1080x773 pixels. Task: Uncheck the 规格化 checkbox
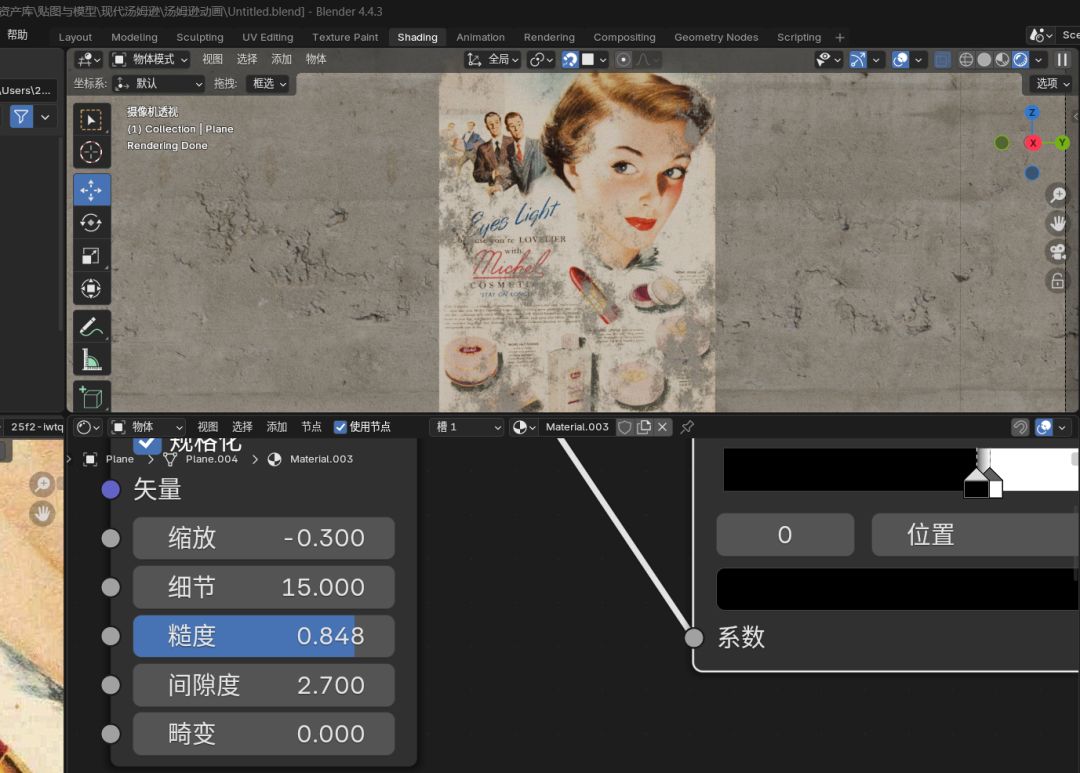coord(148,443)
